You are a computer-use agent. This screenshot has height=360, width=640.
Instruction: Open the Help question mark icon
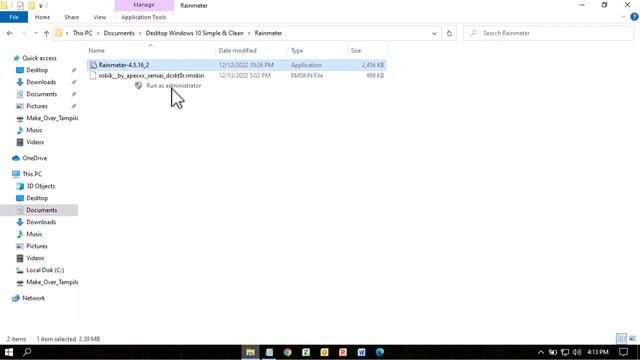pos(634,17)
